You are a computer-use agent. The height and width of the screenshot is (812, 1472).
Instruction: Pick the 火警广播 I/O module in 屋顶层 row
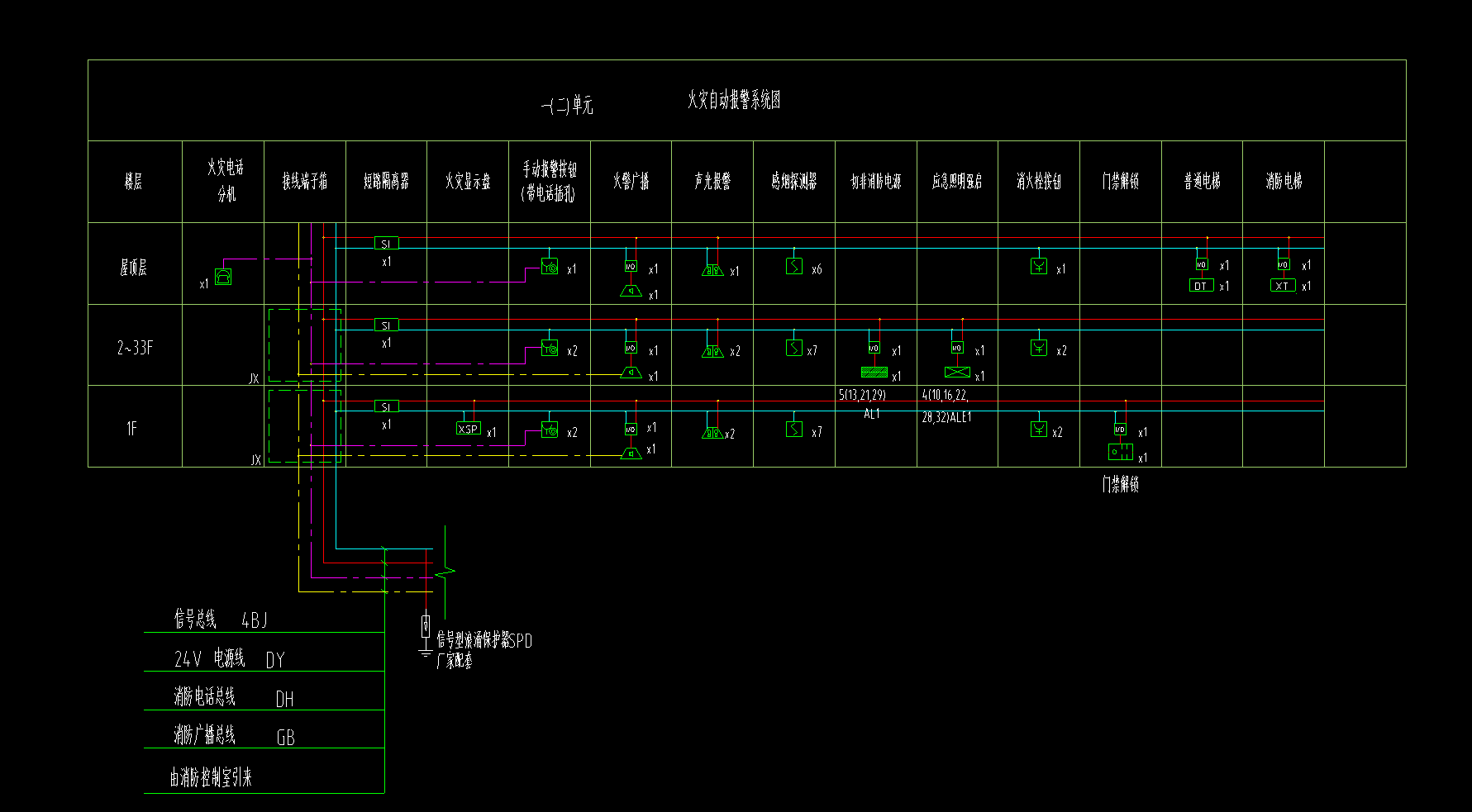631,266
